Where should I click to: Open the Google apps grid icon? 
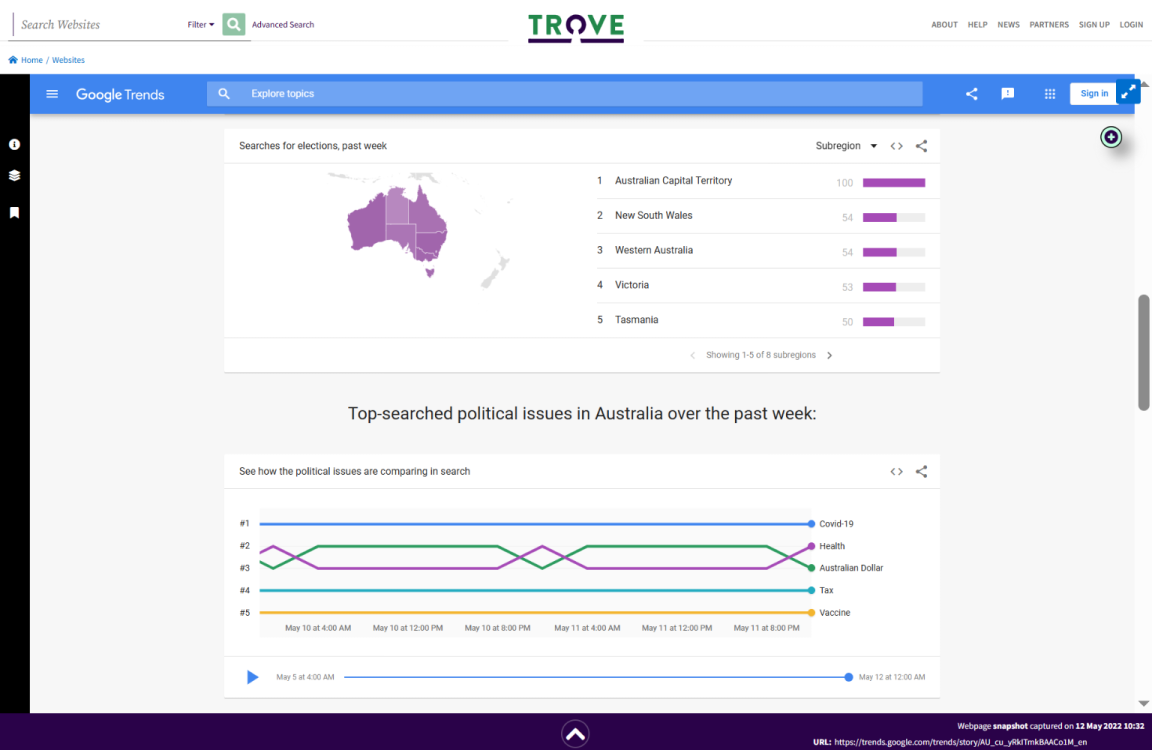point(1049,93)
